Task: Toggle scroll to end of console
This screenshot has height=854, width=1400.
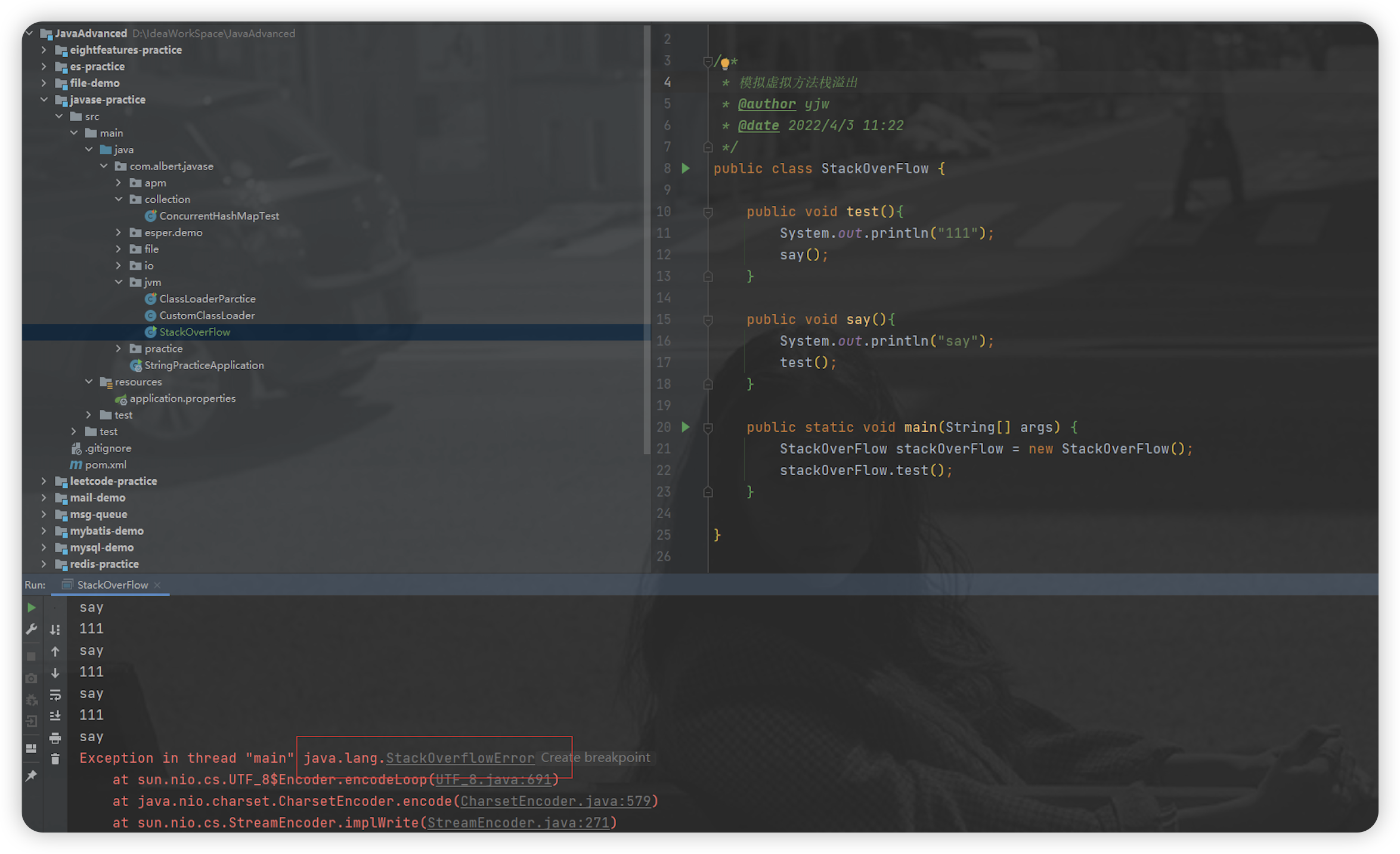Action: pos(55,716)
